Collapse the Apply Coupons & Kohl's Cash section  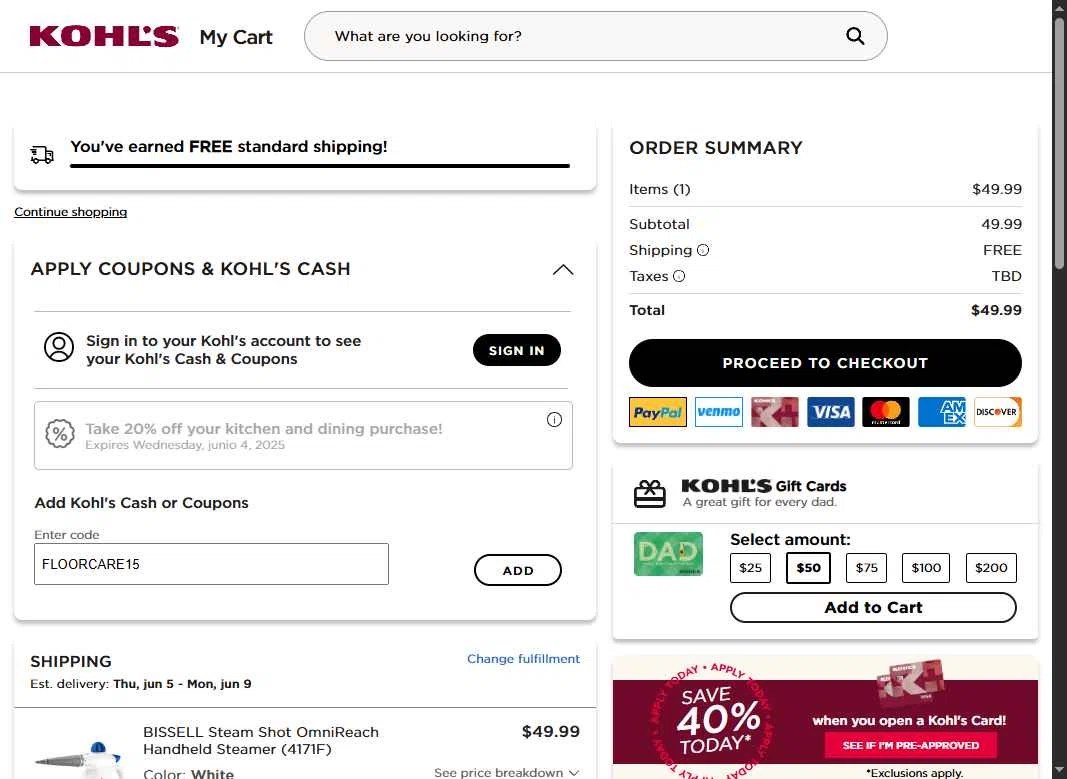coord(563,270)
